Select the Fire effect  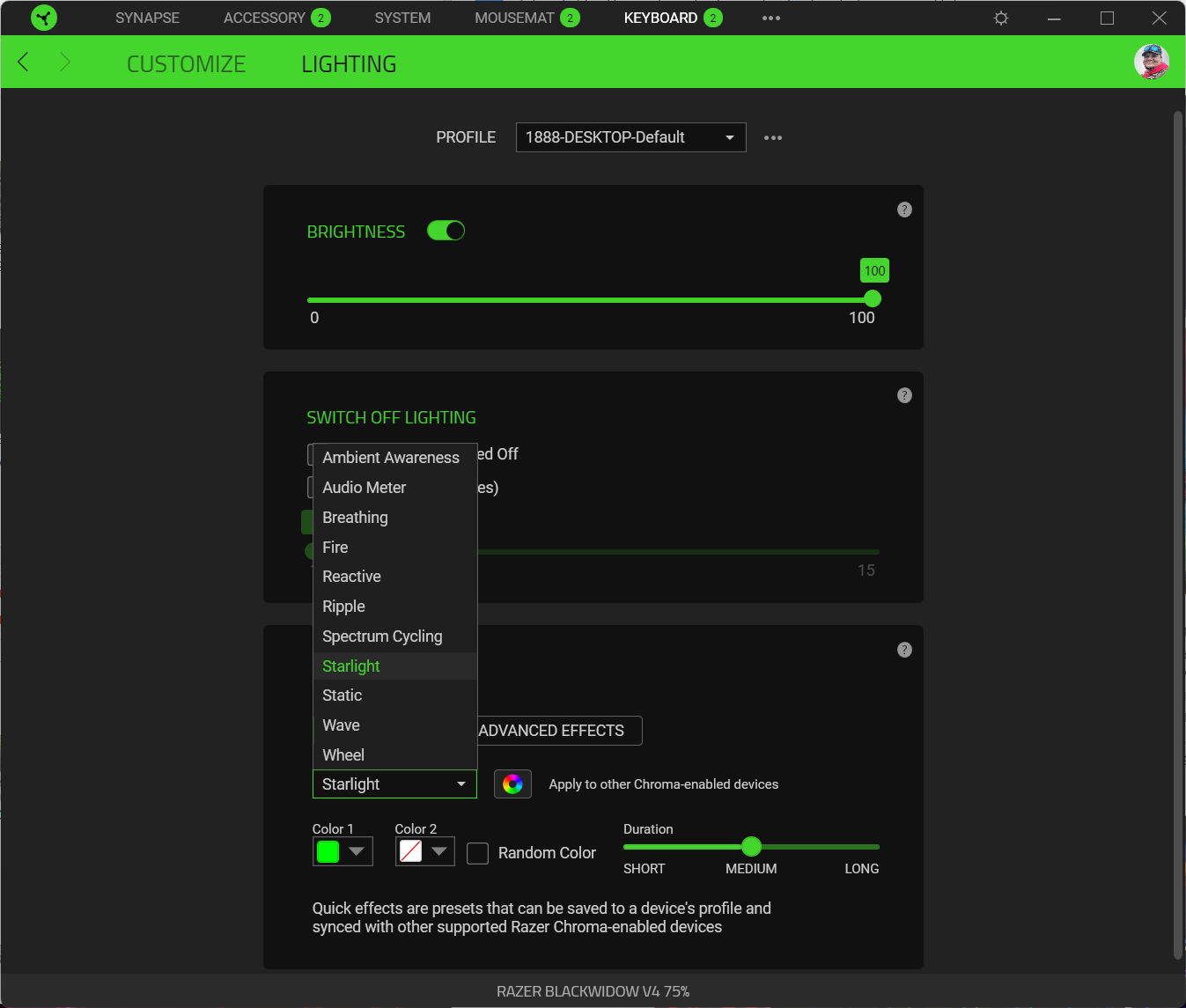point(395,548)
